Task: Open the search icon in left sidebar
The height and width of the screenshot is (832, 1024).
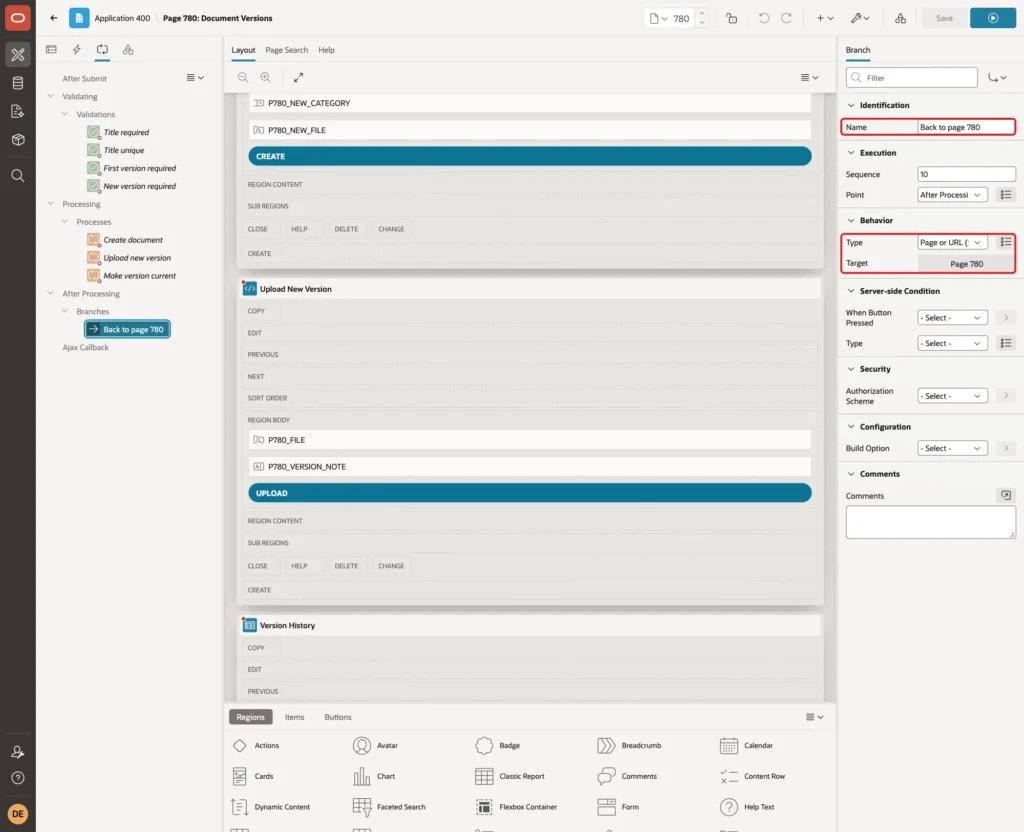Action: tap(18, 175)
